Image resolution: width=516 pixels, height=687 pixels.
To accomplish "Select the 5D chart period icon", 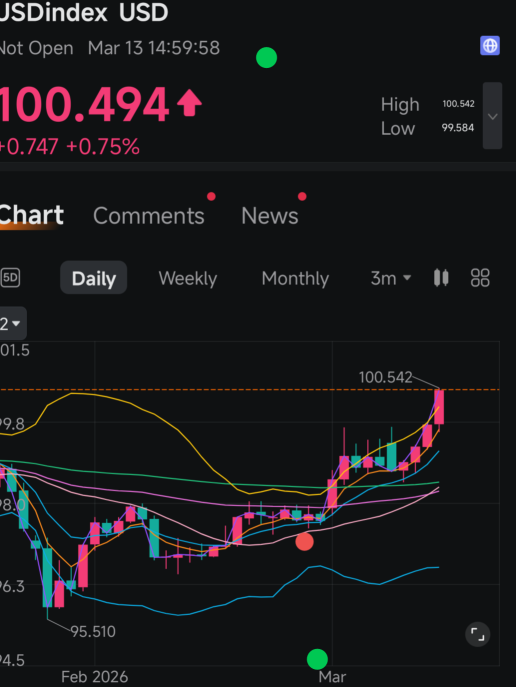I will click(x=10, y=278).
